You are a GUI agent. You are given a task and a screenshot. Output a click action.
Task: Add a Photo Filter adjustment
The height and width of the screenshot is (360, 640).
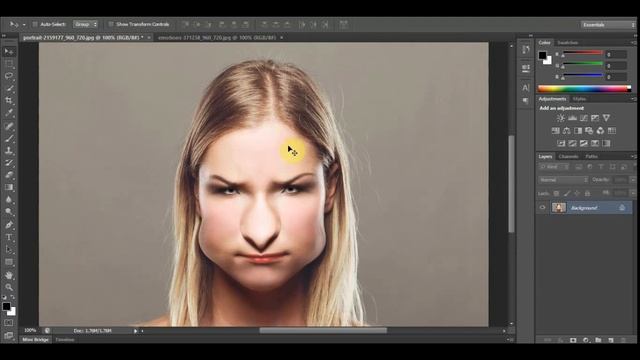tap(589, 131)
